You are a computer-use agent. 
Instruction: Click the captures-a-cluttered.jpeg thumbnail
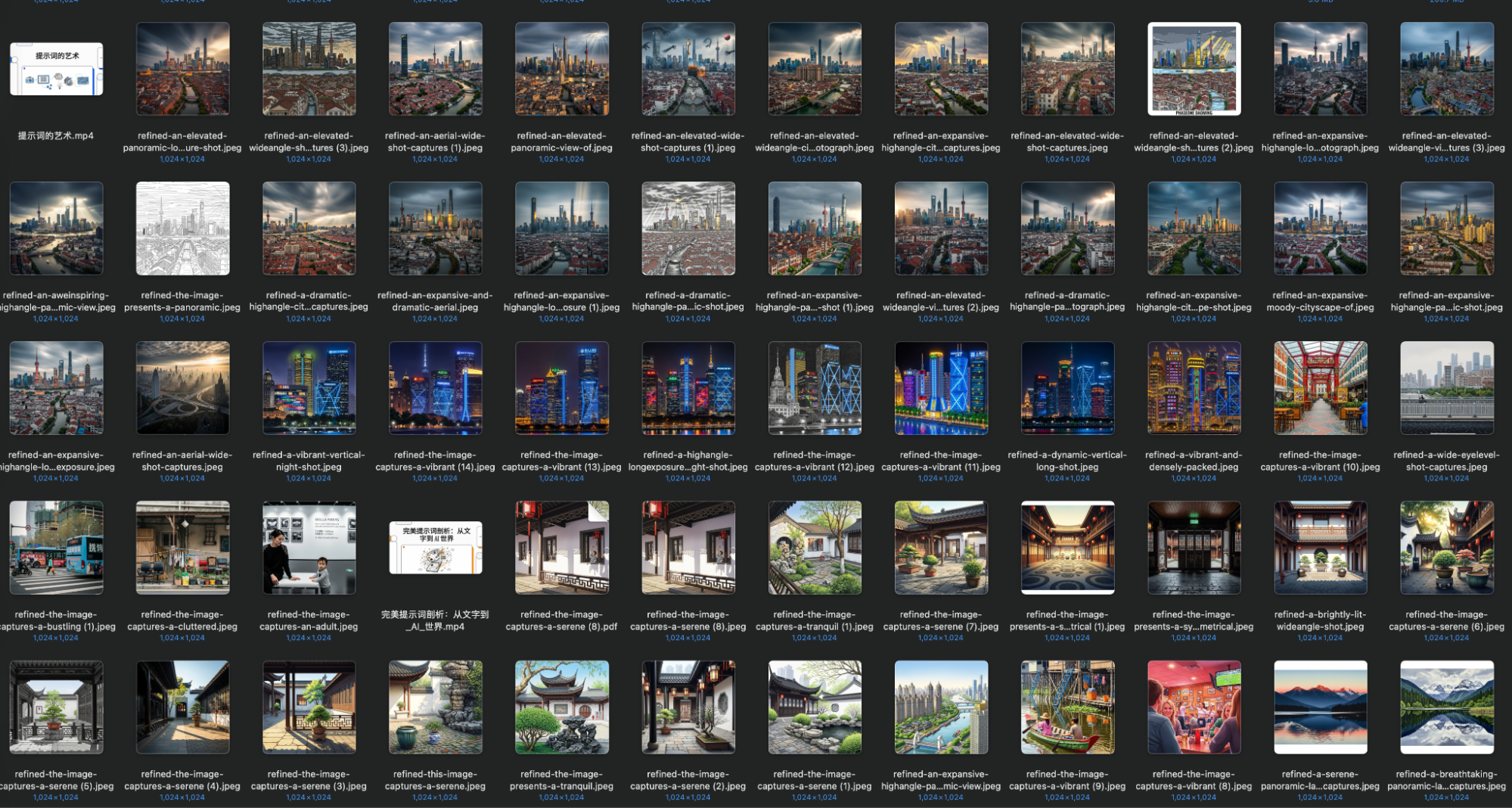tap(182, 547)
